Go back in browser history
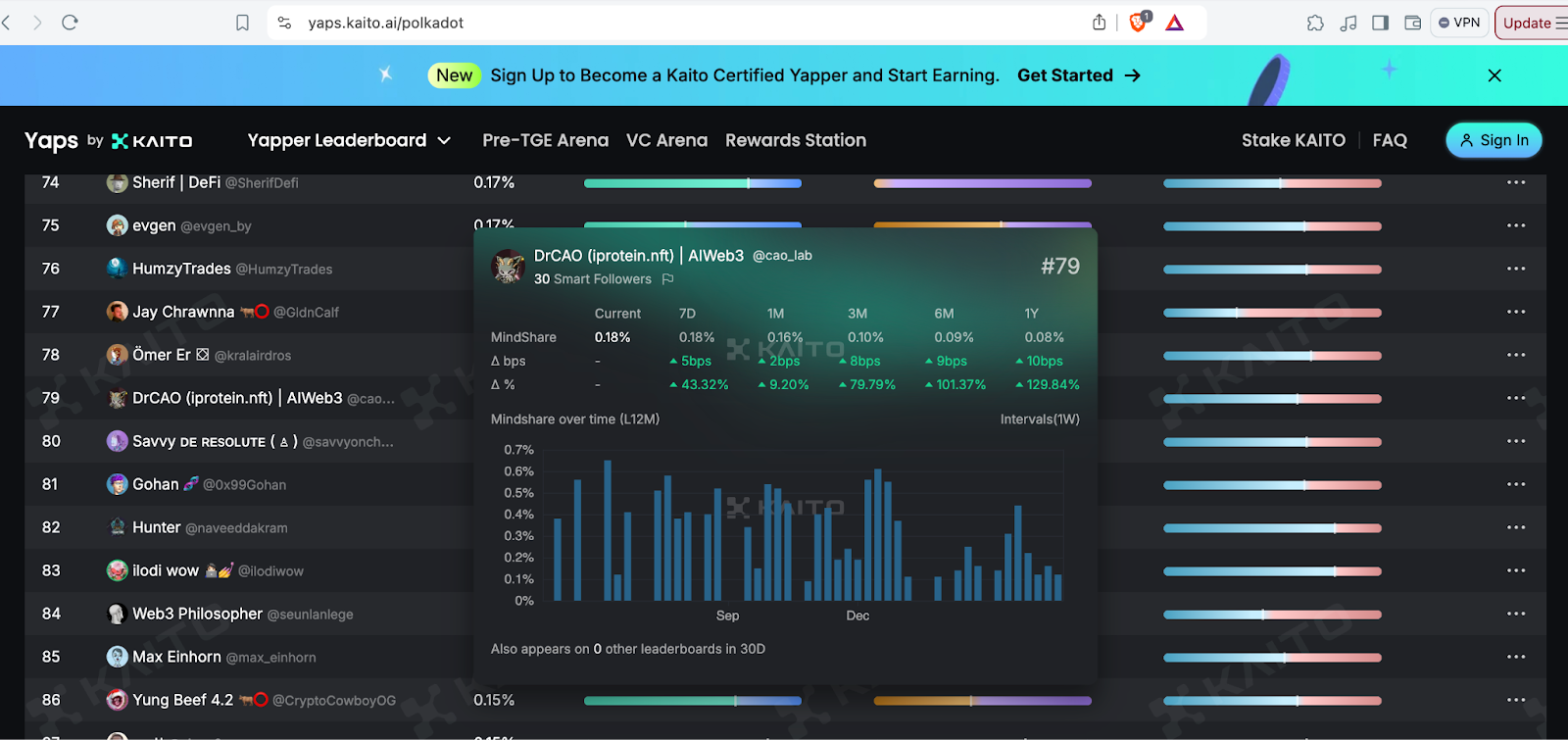 tap(8, 23)
